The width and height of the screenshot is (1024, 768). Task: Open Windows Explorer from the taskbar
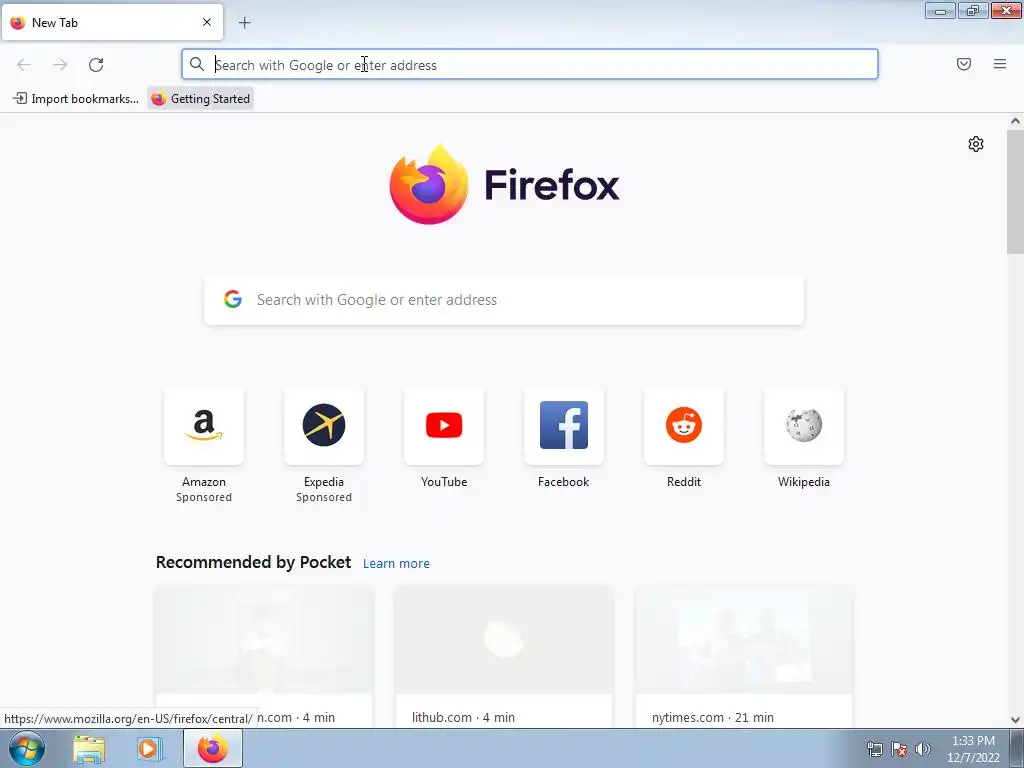coord(89,749)
